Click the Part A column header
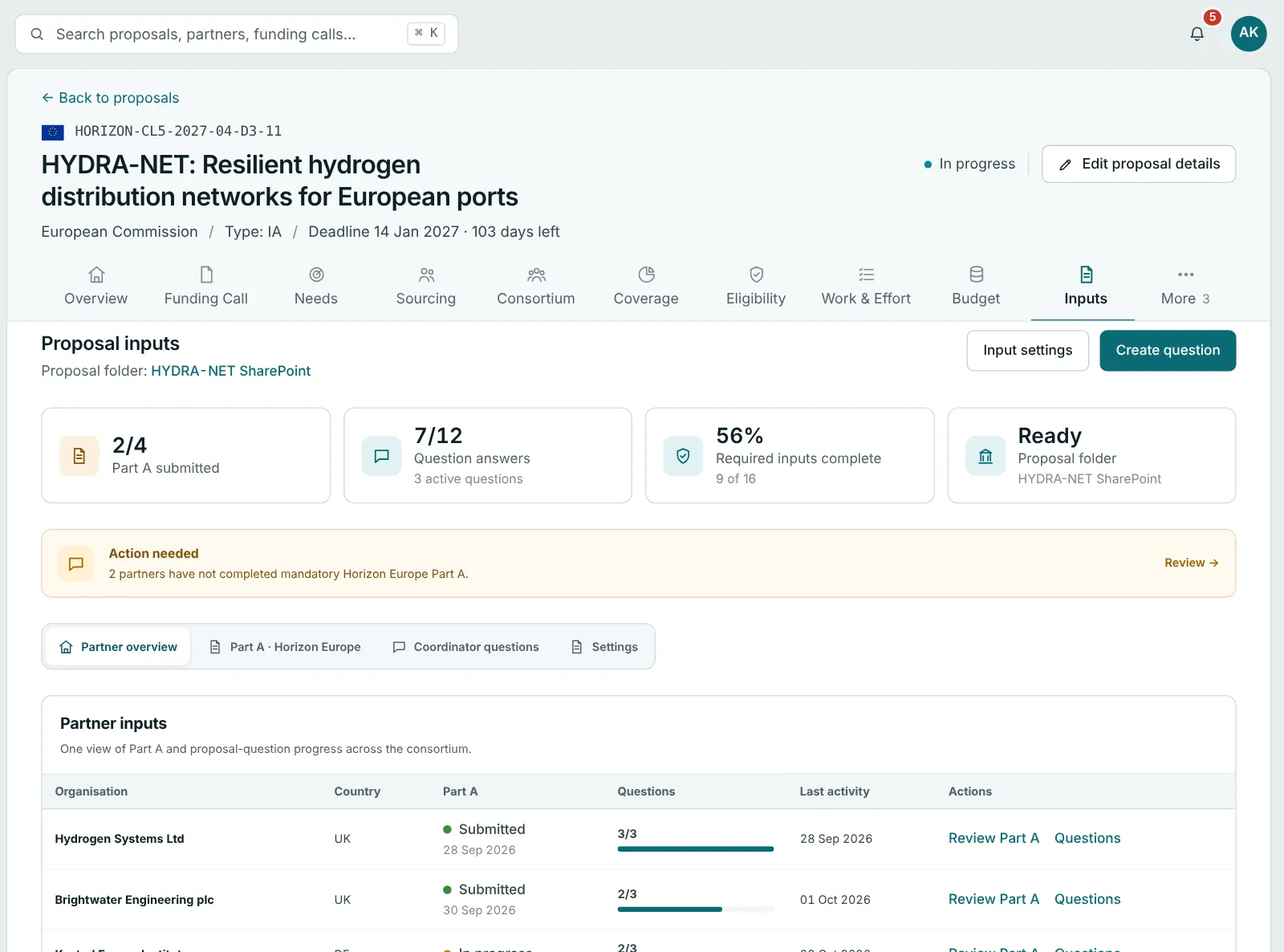The image size is (1284, 952). [x=461, y=791]
